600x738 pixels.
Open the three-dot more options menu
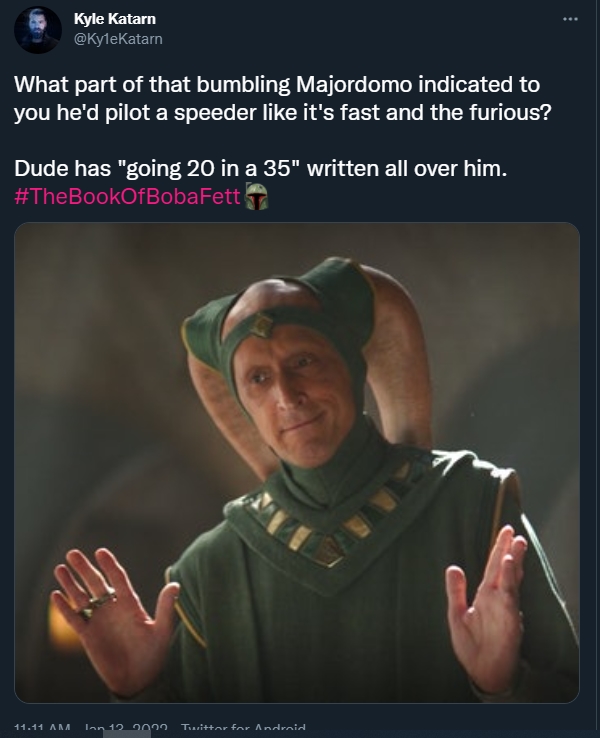point(570,19)
